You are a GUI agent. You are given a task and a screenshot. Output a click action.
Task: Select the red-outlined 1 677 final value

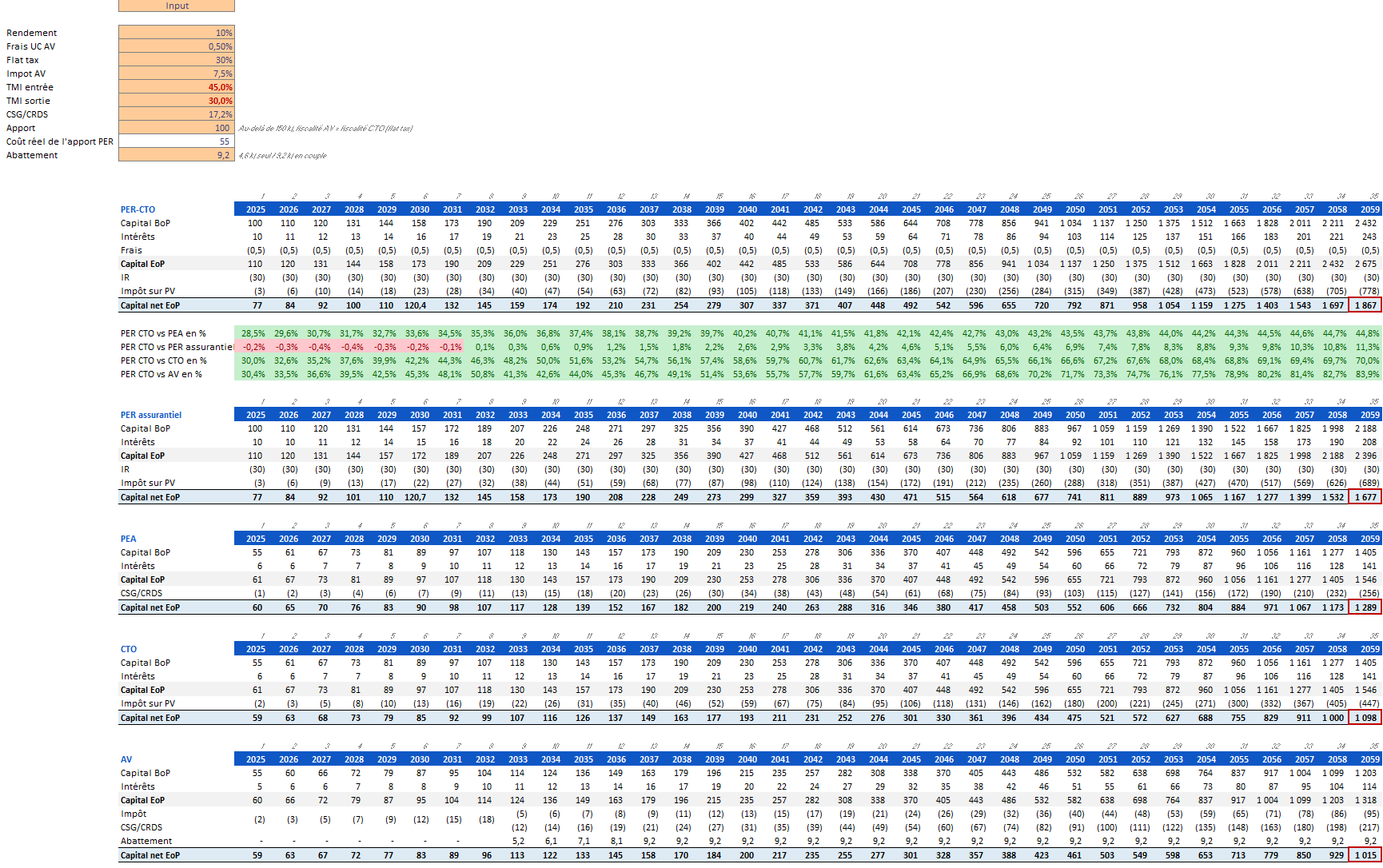pyautogui.click(x=1365, y=497)
